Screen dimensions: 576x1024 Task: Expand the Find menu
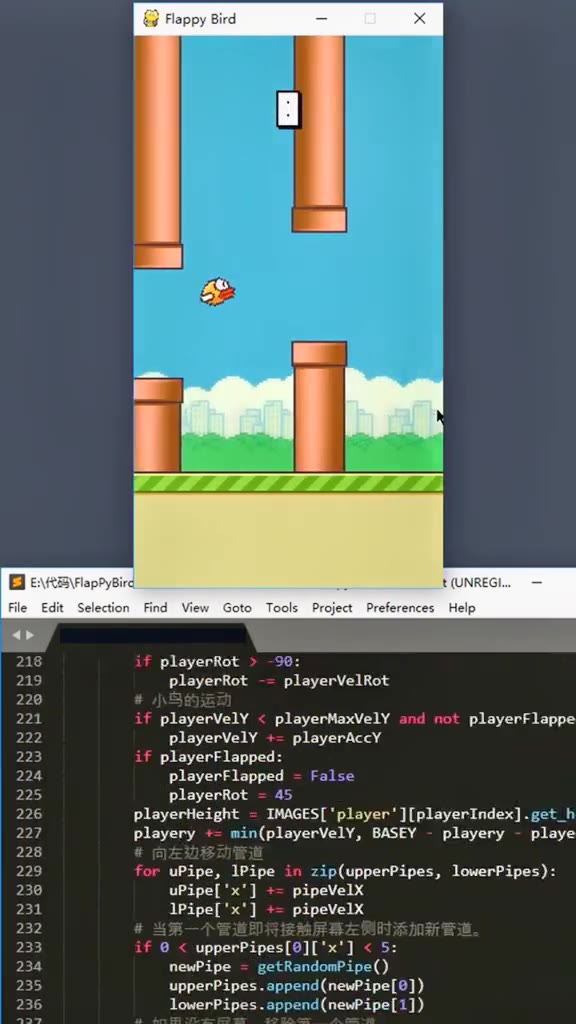[x=155, y=607]
